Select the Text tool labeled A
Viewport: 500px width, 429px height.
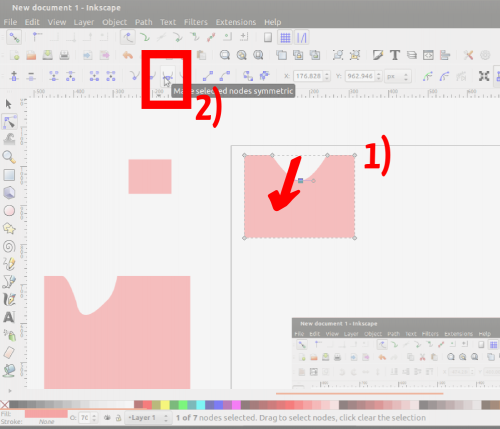[x=9, y=317]
